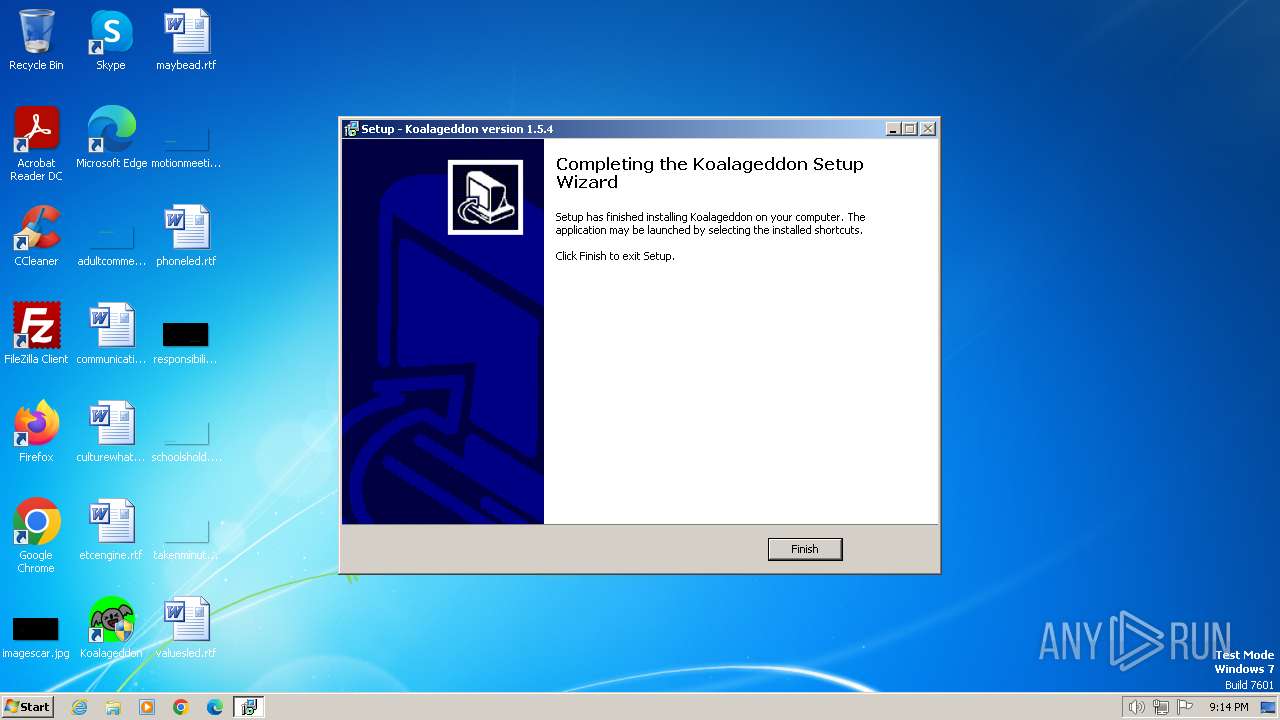
Task: Open Windows Explorer from taskbar
Action: 113,707
